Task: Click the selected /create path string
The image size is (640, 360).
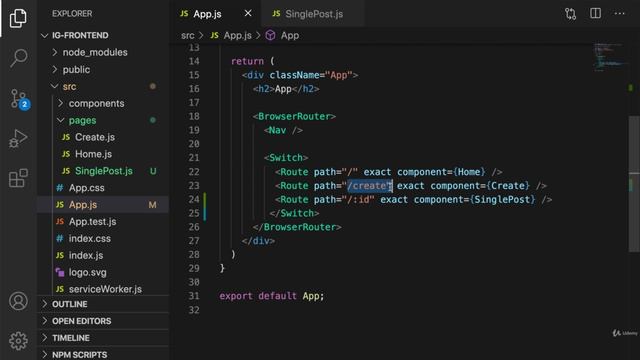Action: click(369, 186)
